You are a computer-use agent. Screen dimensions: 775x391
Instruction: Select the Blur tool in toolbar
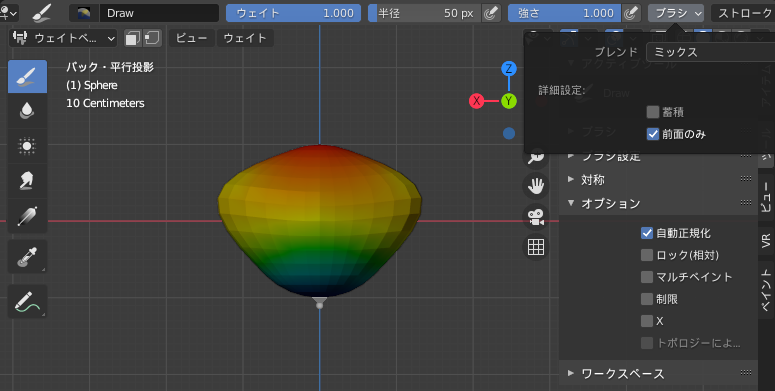point(27,111)
